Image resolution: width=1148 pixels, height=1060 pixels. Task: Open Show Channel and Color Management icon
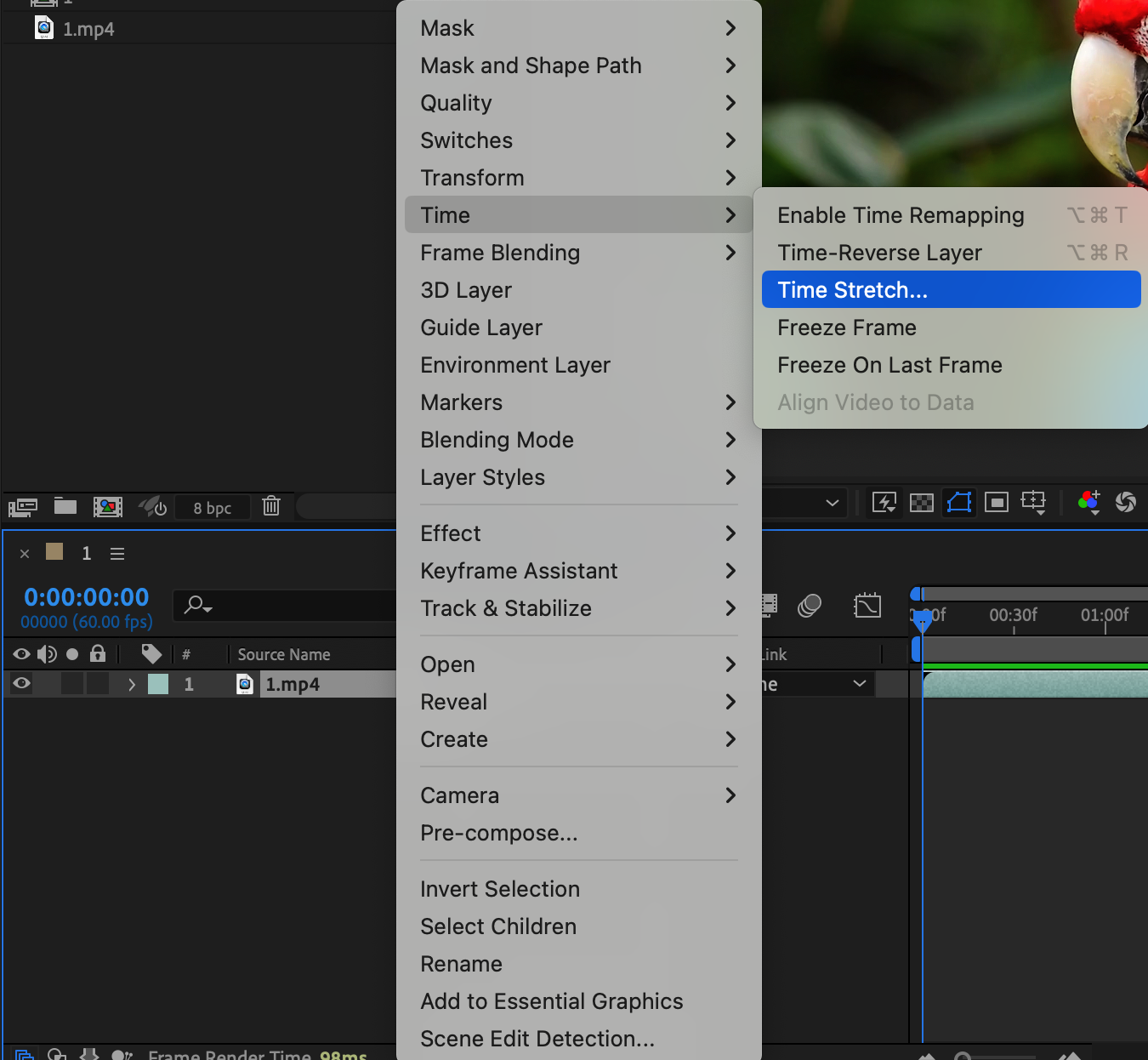(1088, 502)
